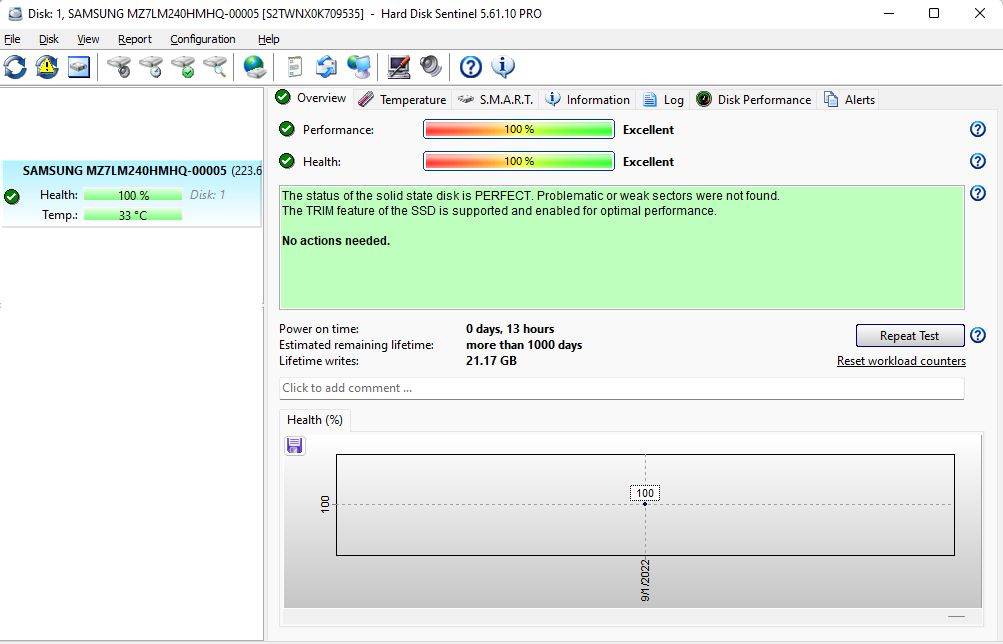Click the disk with stethoscope toolbar icon
Image resolution: width=1003 pixels, height=644 pixels.
click(119, 67)
